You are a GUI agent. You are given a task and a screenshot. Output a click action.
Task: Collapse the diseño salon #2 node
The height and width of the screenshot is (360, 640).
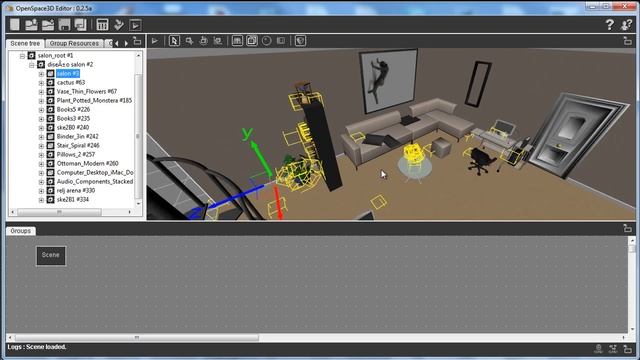pos(32,64)
